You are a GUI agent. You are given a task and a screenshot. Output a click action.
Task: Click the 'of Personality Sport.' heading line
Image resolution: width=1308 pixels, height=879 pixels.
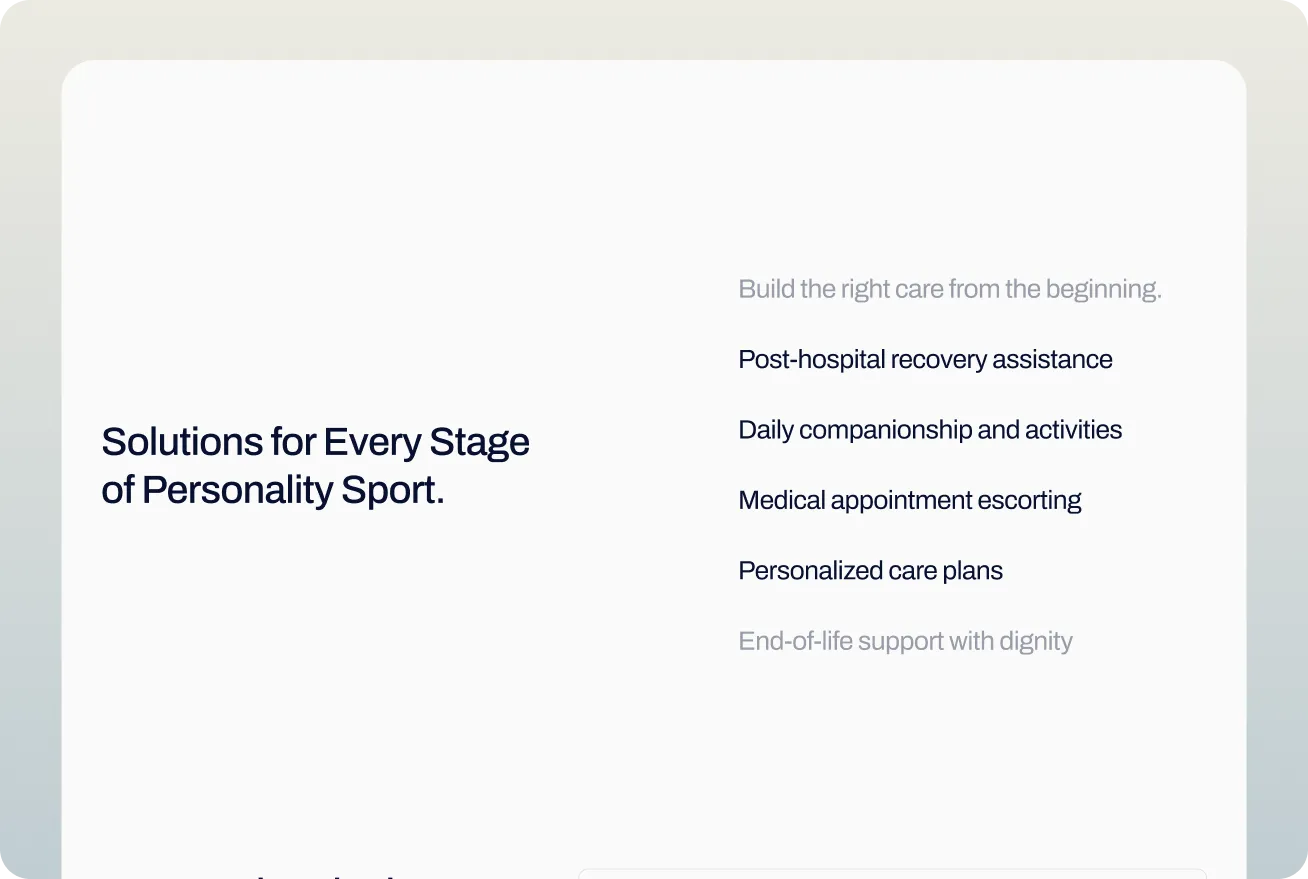tap(273, 490)
